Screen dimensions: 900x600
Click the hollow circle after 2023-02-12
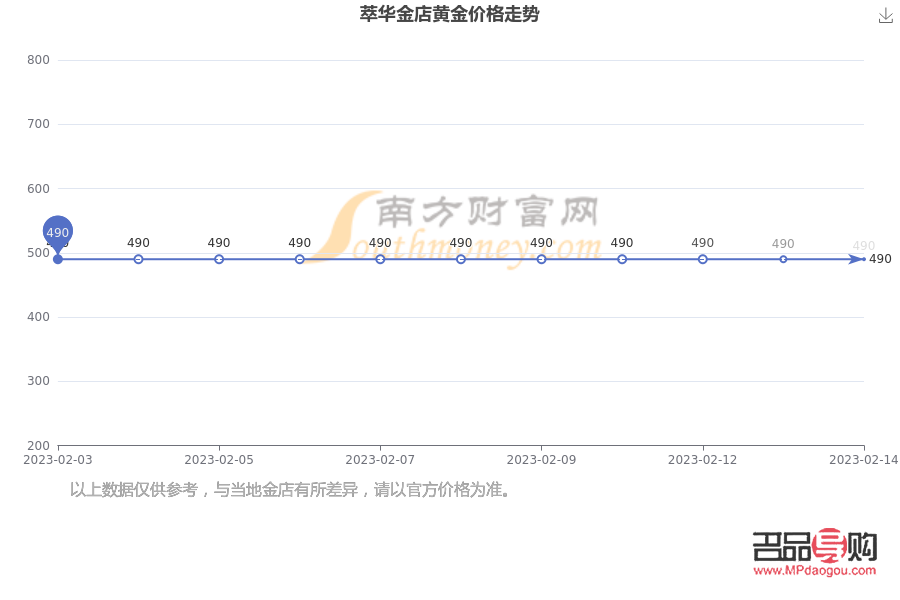[x=782, y=257]
